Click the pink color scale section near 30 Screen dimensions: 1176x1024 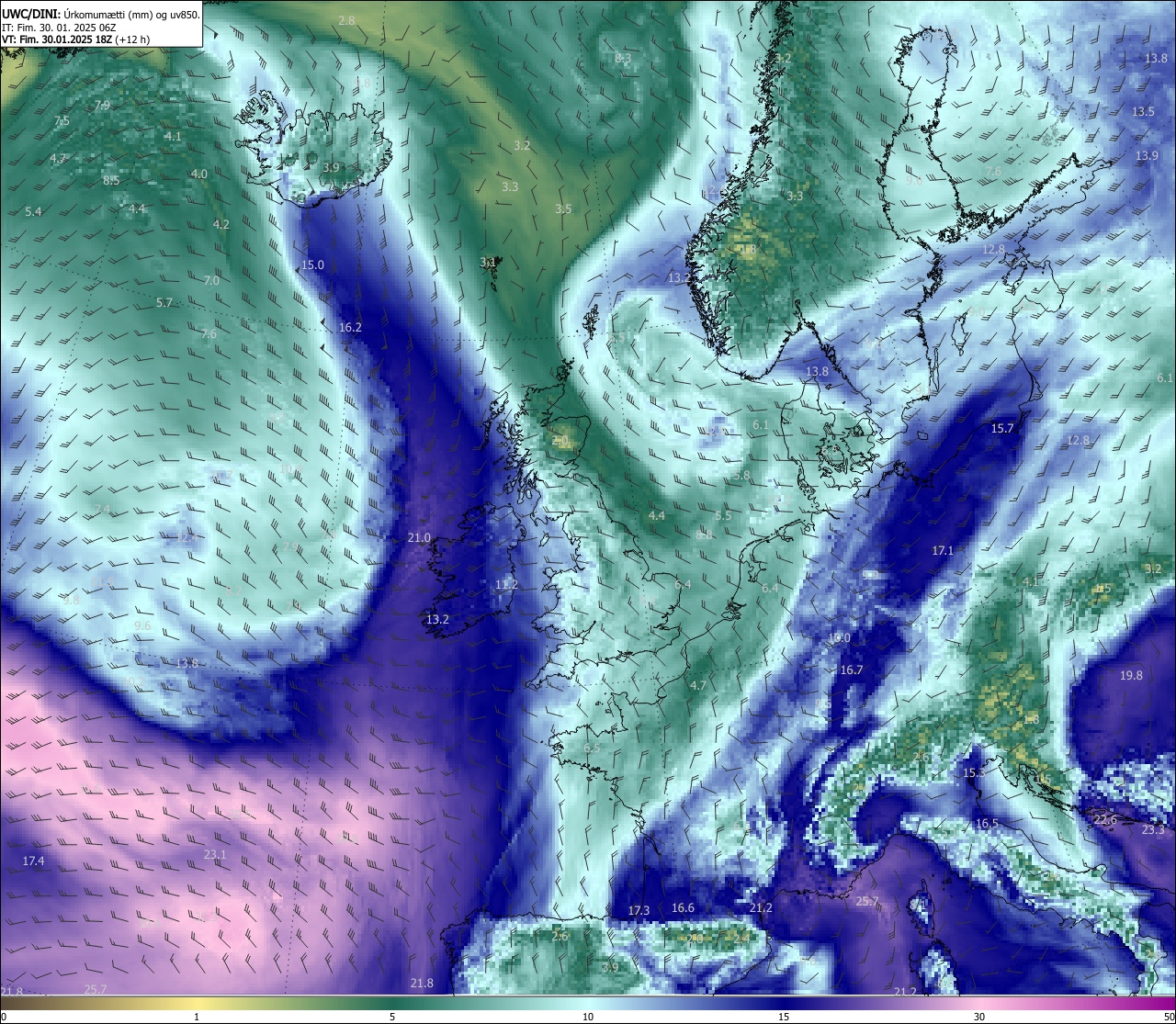(x=979, y=1003)
